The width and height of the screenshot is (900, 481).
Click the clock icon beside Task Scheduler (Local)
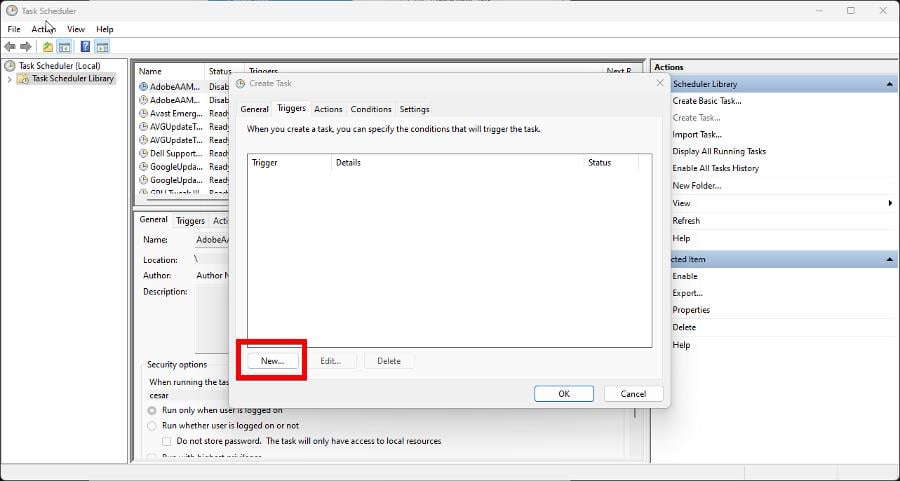[x=10, y=65]
